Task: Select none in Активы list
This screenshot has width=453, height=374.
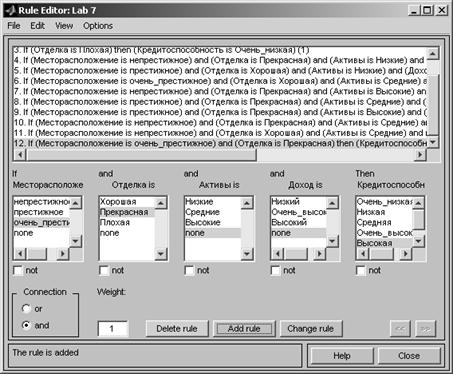Action: pos(213,233)
